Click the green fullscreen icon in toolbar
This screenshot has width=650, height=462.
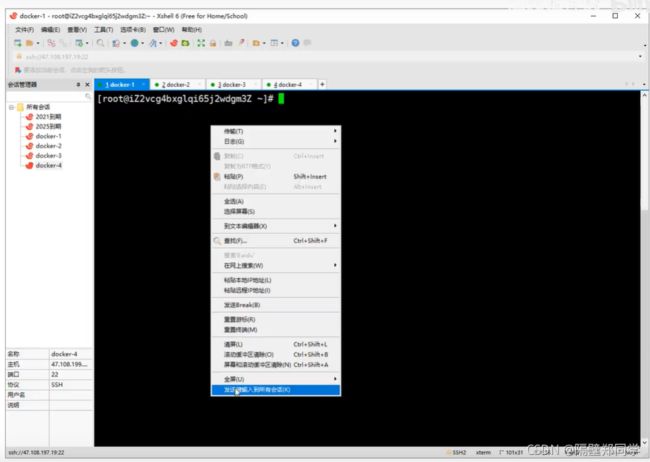pyautogui.click(x=201, y=43)
